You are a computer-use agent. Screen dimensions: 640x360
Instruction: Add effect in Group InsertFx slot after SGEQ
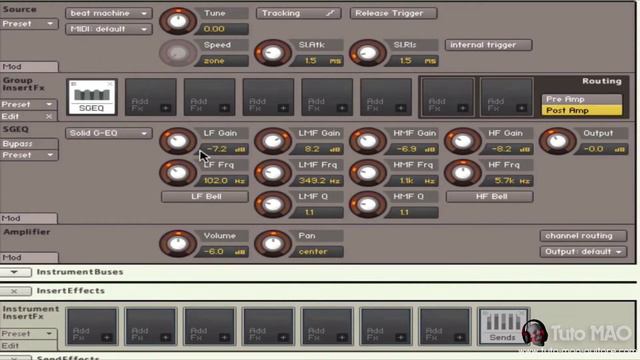(x=151, y=97)
